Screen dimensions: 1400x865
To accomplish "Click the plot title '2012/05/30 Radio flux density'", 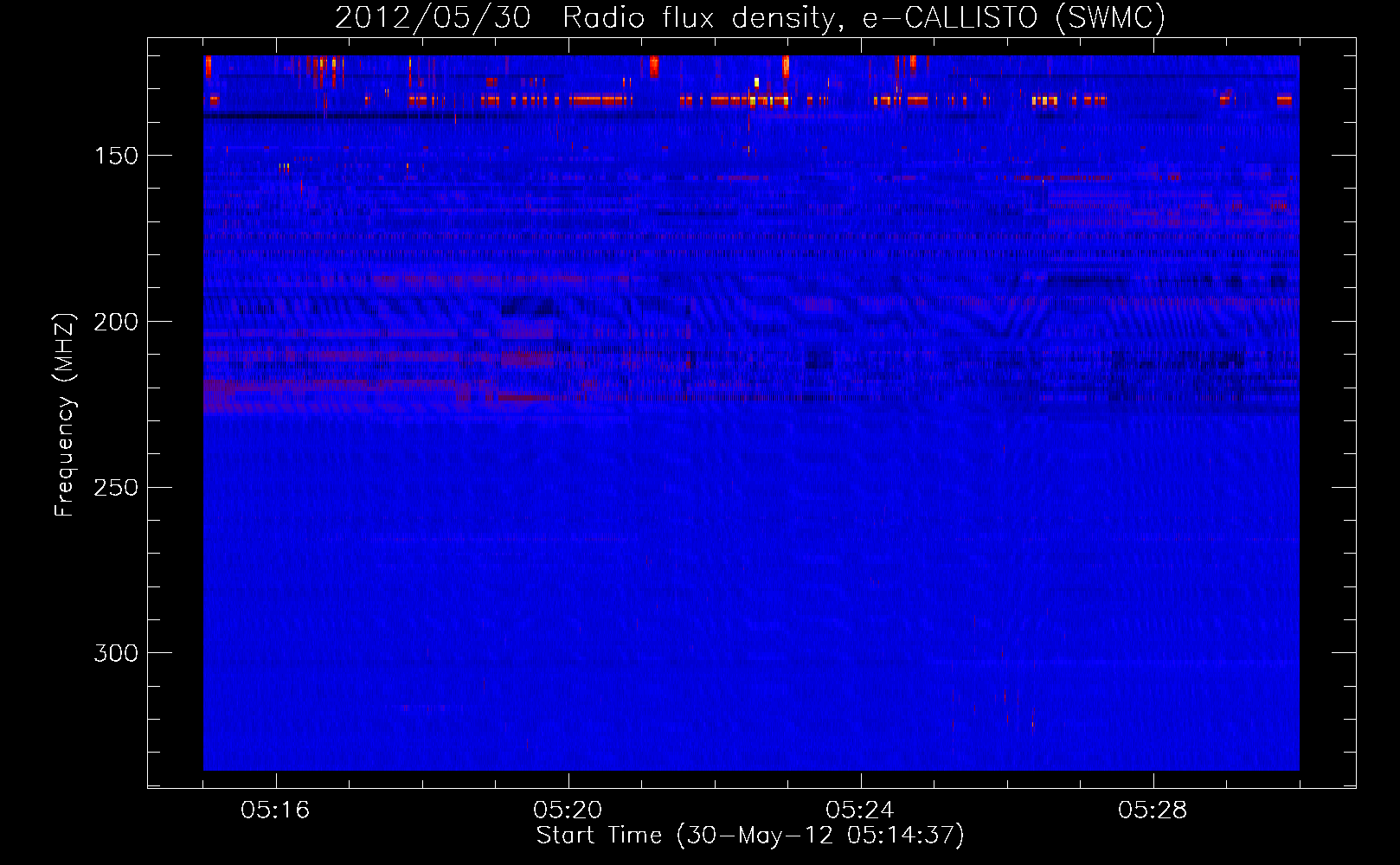I will [588, 17].
